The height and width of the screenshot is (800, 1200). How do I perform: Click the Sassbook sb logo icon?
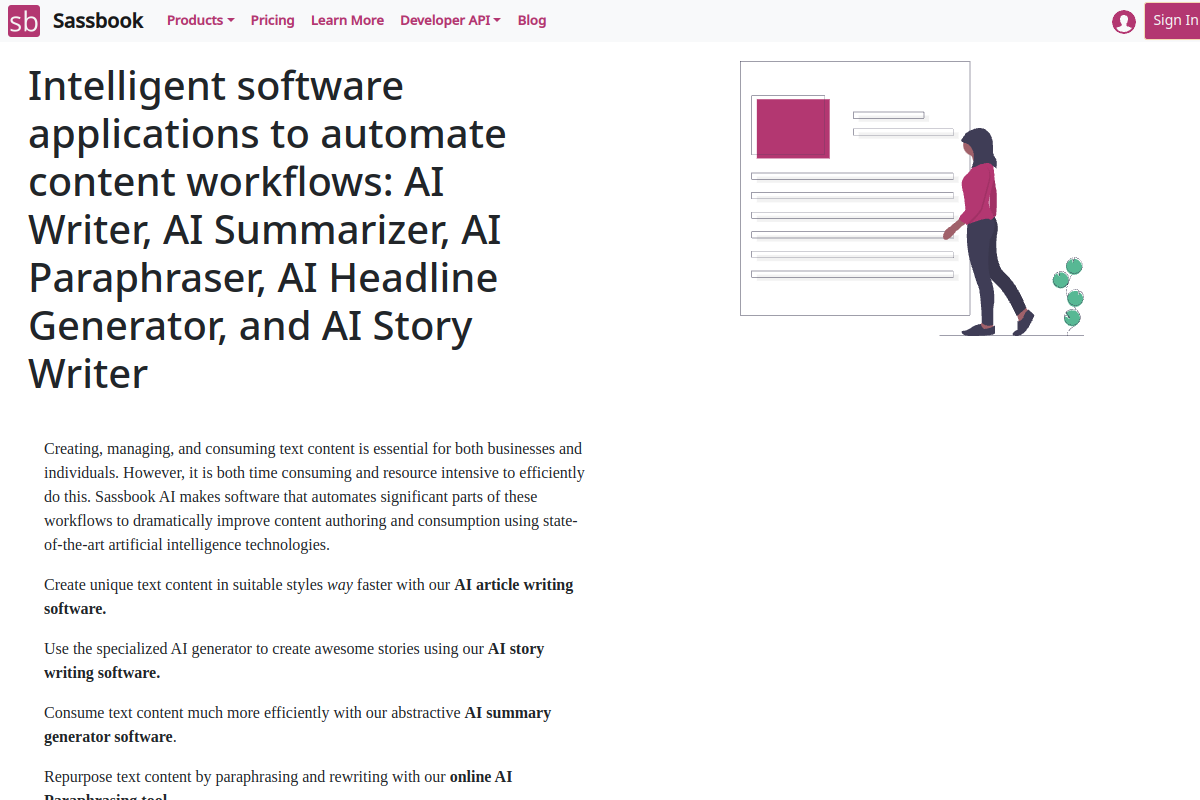(24, 20)
